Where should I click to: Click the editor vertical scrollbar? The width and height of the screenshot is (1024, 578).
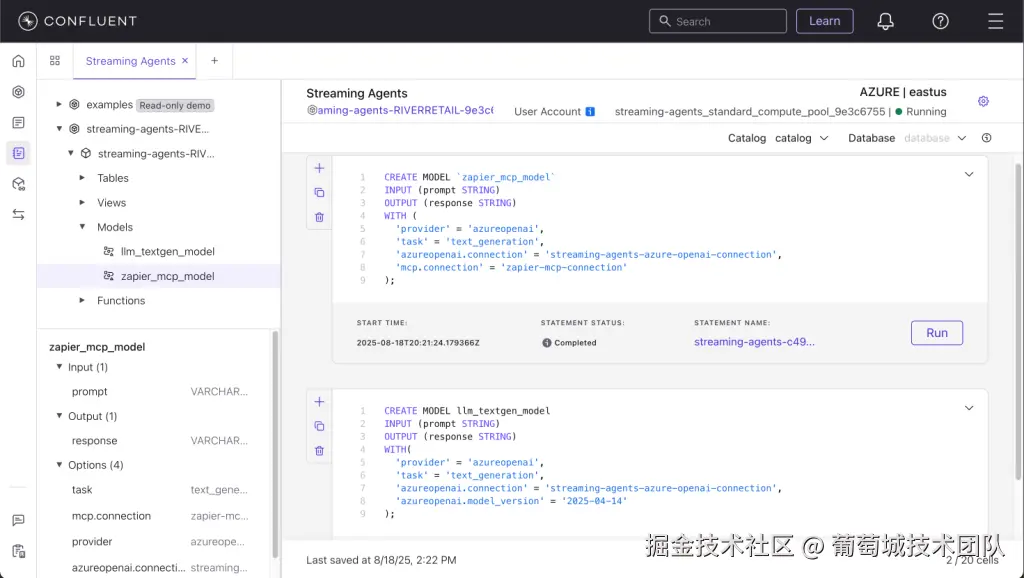(1018, 320)
